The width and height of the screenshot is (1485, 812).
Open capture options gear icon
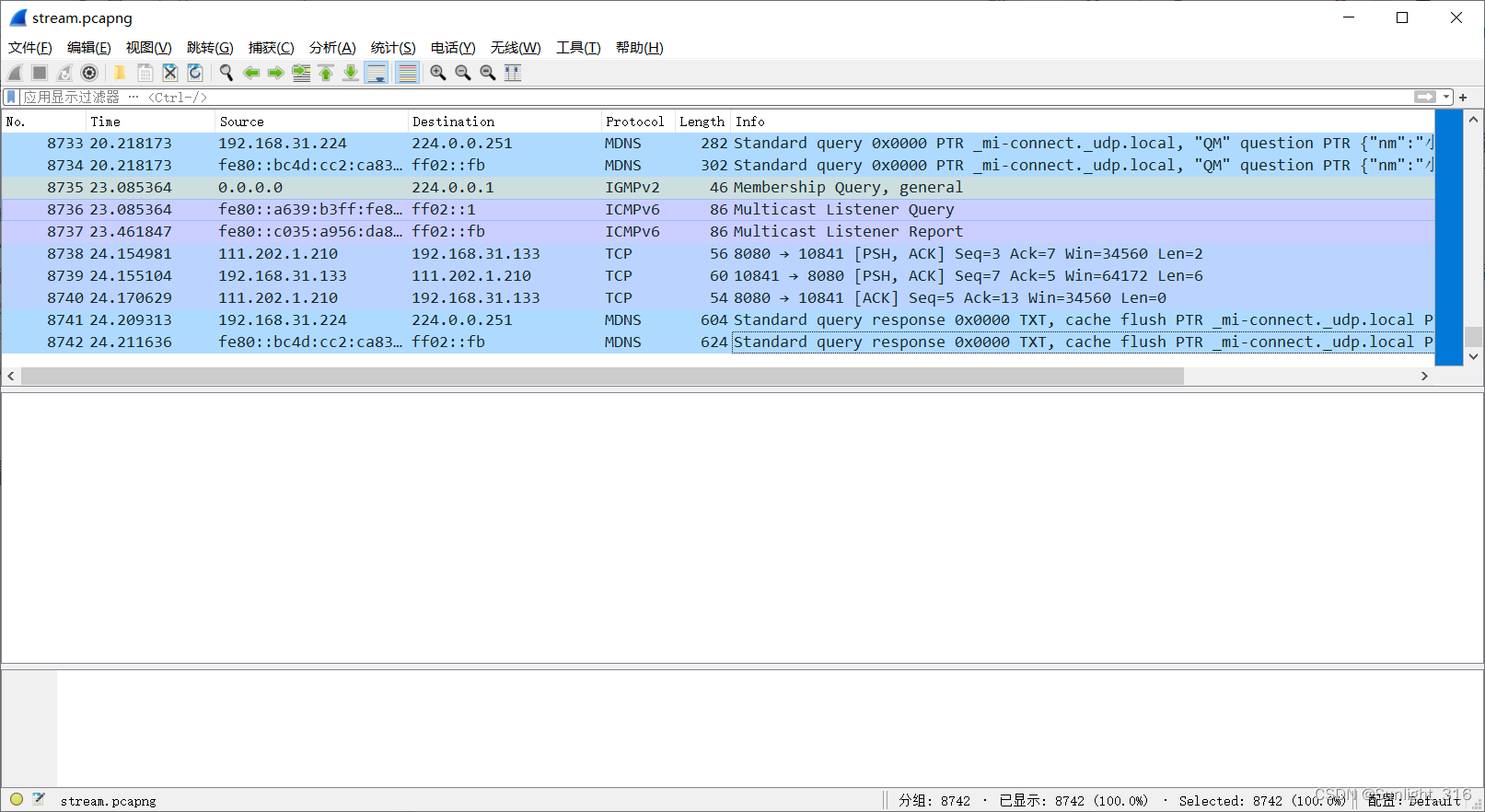point(89,73)
